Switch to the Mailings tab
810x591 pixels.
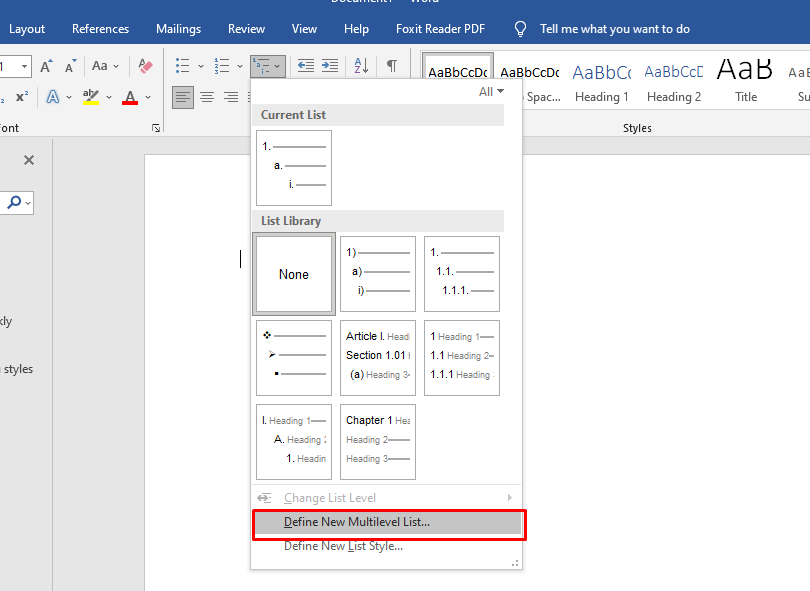pos(179,29)
